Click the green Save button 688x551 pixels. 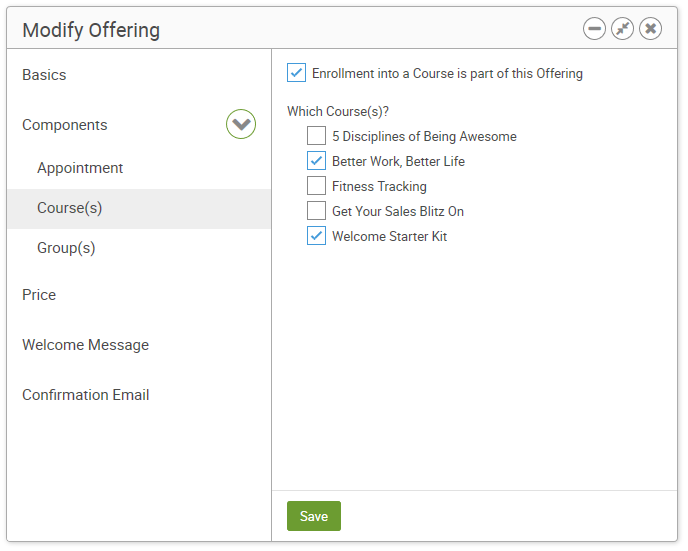(314, 516)
